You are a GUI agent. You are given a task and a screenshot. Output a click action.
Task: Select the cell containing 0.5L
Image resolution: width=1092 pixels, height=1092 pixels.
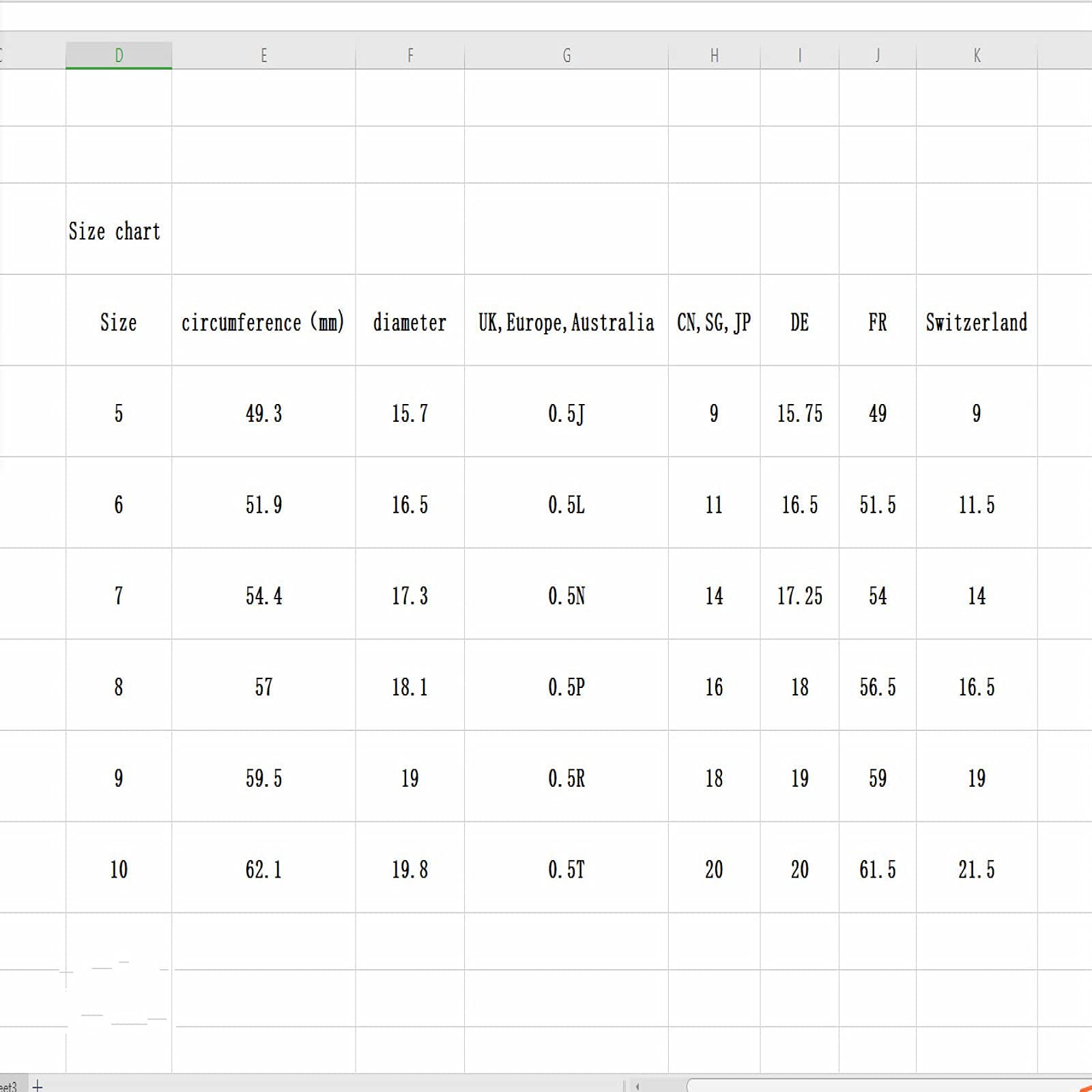pos(566,503)
